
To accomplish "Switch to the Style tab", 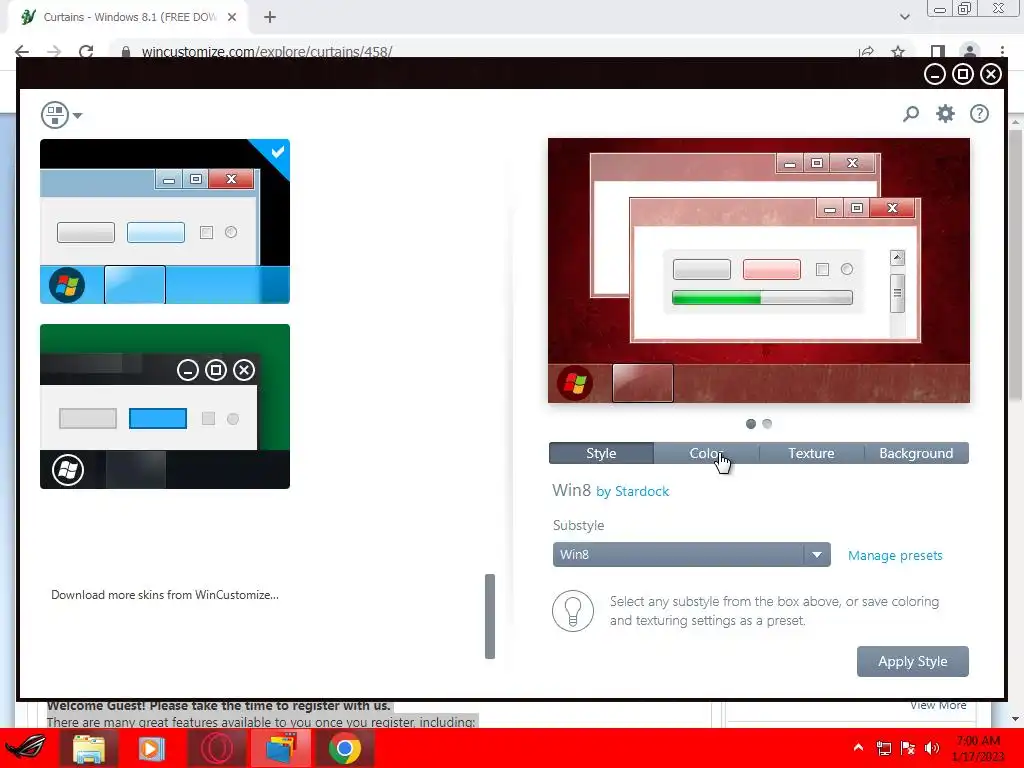I will pos(601,453).
